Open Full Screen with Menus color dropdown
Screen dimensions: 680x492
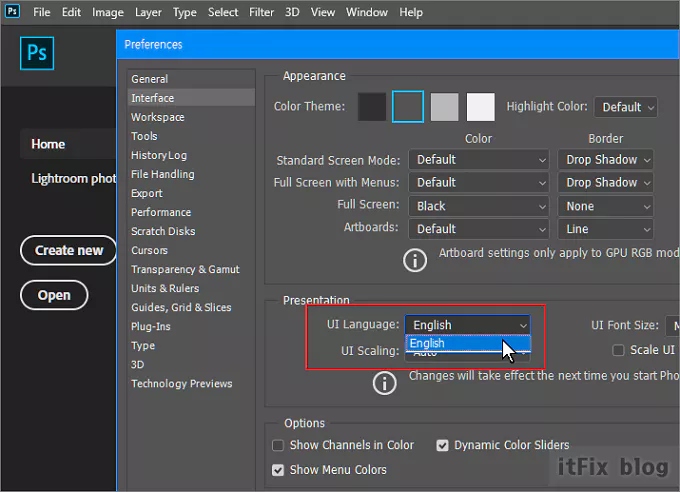pyautogui.click(x=479, y=183)
